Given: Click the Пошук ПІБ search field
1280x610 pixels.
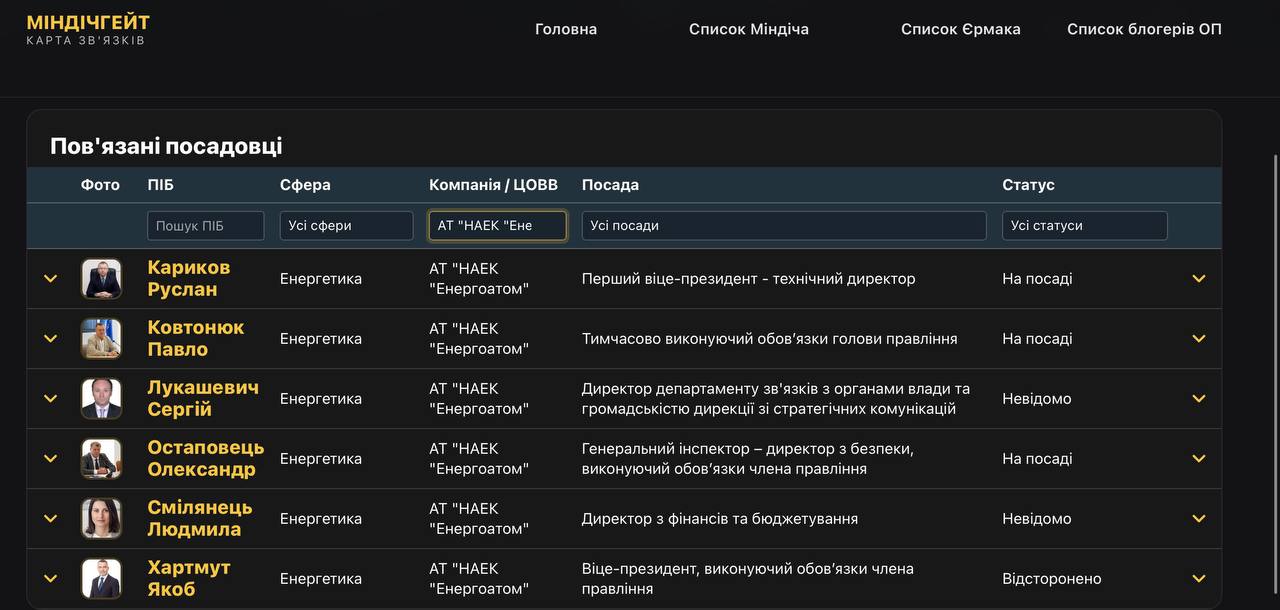Looking at the screenshot, I should coord(206,225).
